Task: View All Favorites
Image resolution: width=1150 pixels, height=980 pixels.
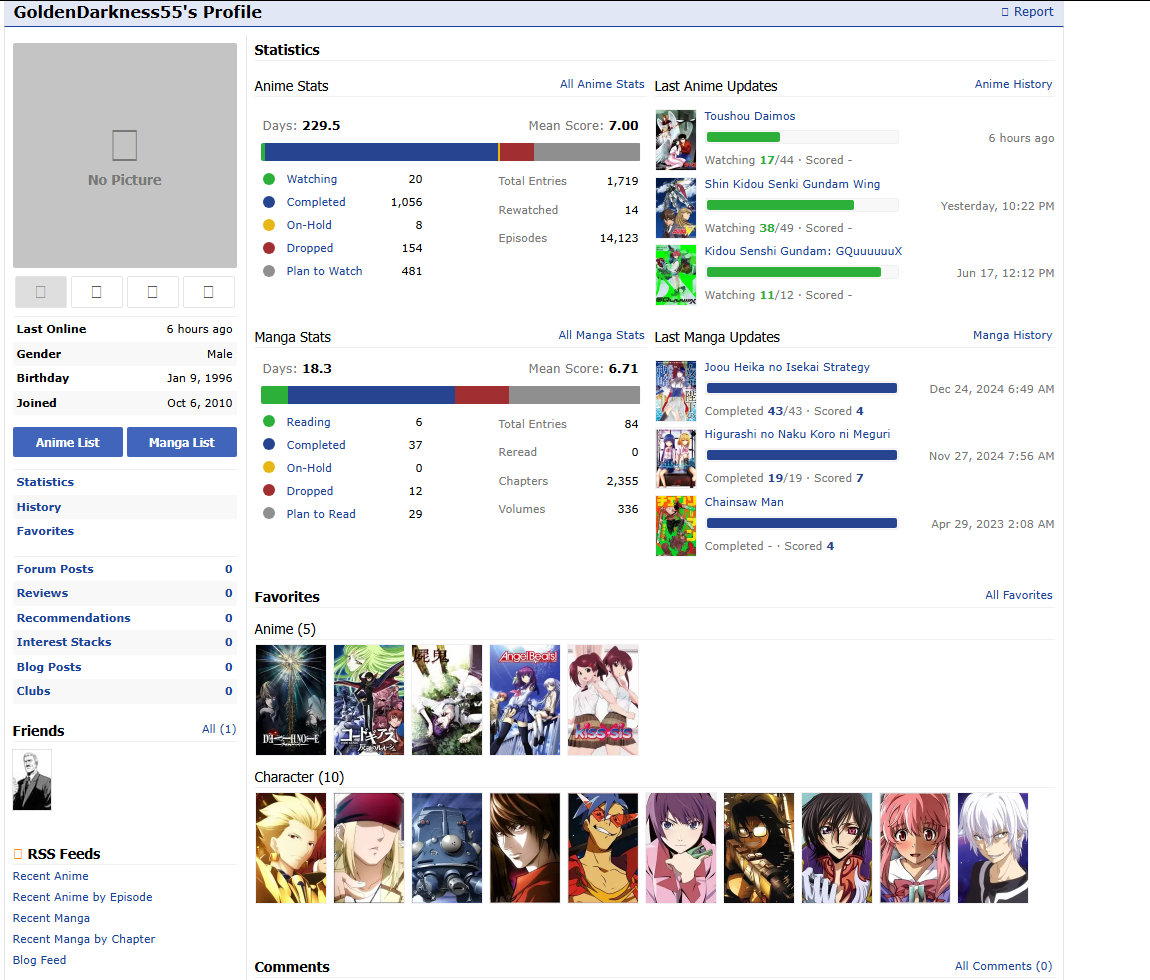Action: coord(1019,595)
